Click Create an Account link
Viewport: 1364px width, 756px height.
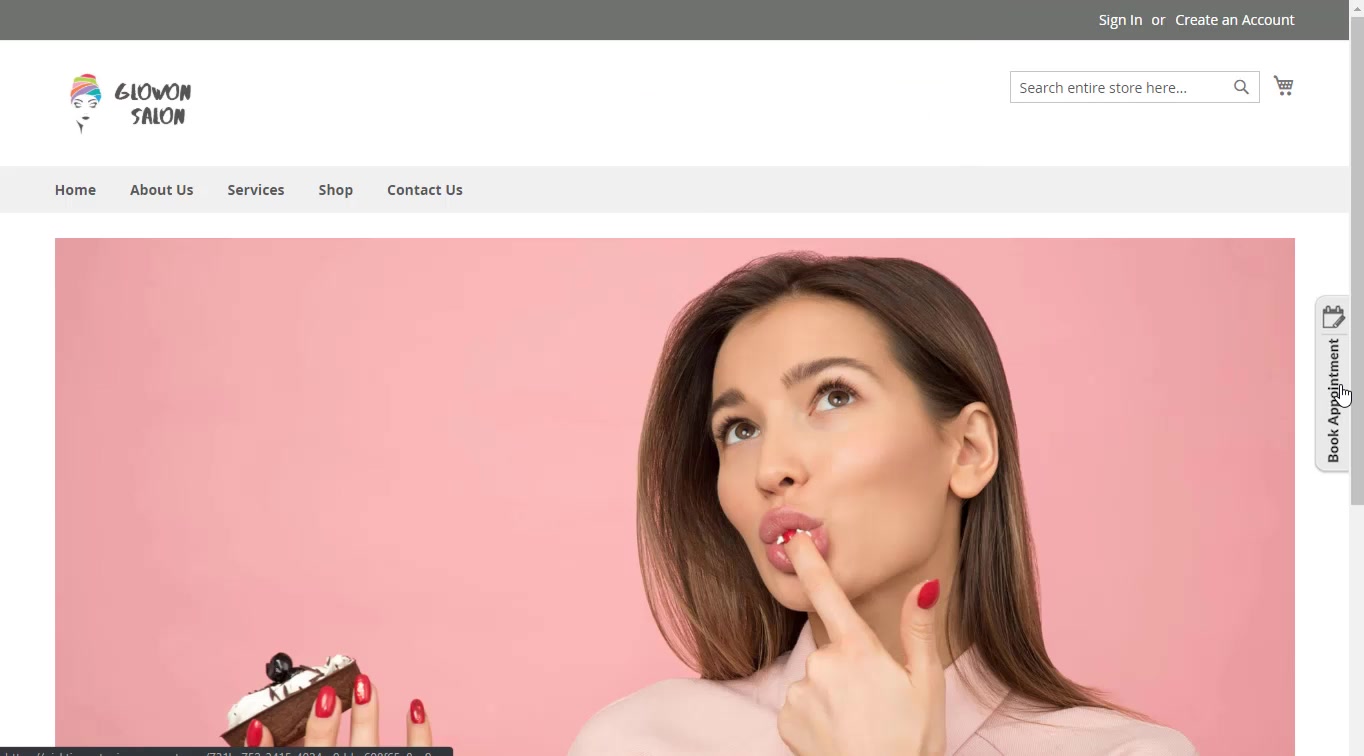pos(1234,20)
